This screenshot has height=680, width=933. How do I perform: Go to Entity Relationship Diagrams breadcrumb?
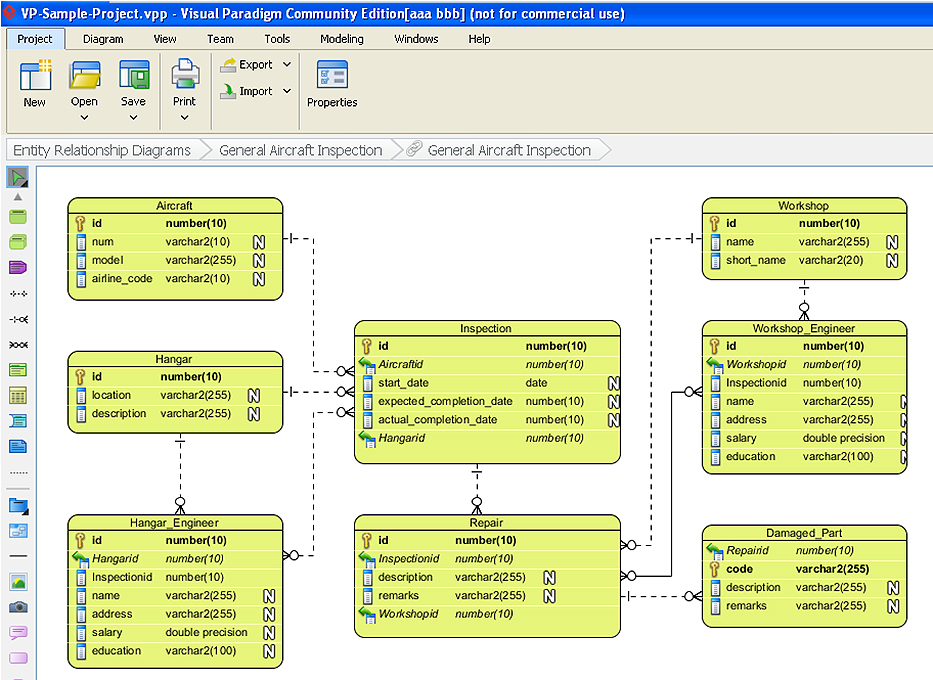[102, 150]
